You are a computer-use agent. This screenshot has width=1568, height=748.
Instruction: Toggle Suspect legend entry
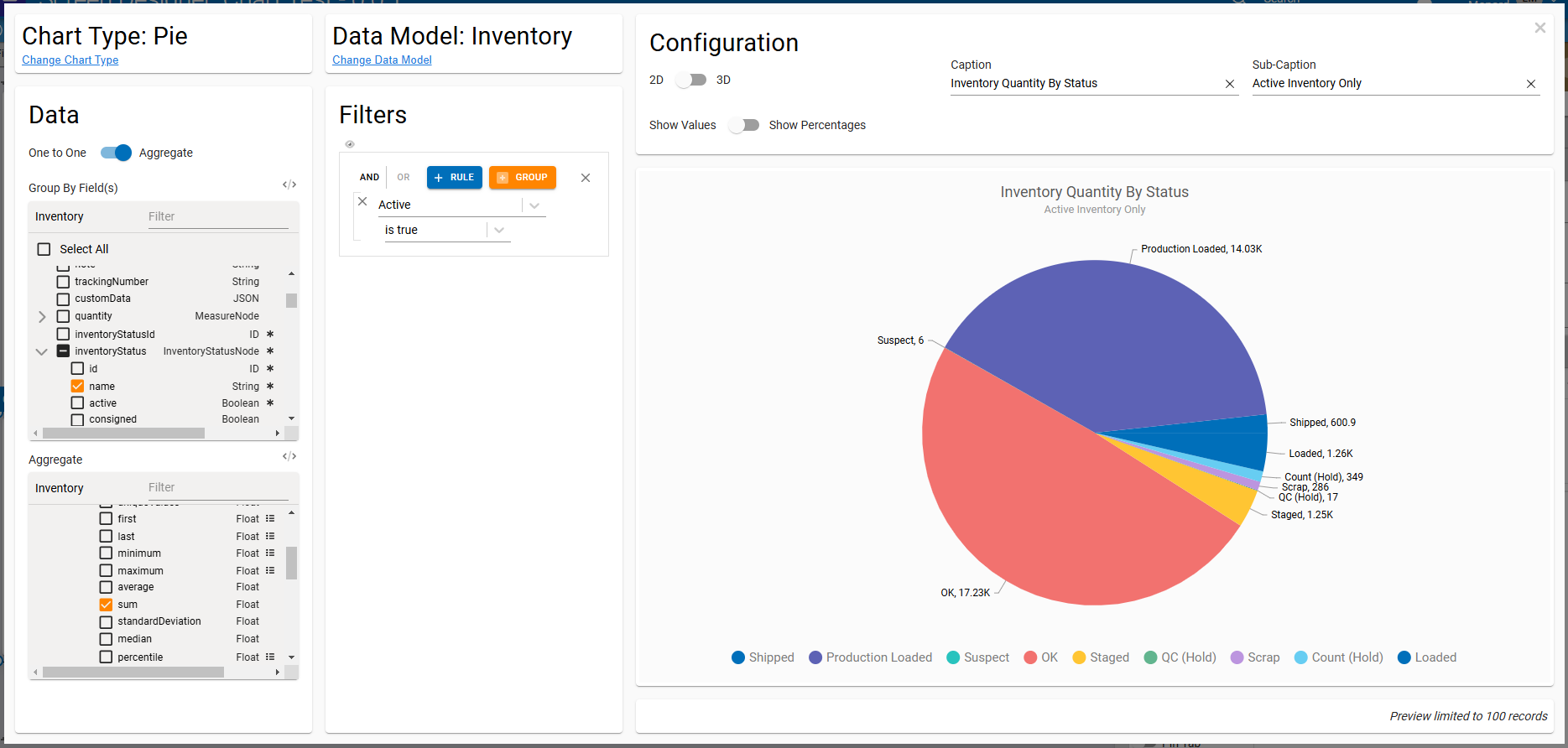[x=977, y=657]
